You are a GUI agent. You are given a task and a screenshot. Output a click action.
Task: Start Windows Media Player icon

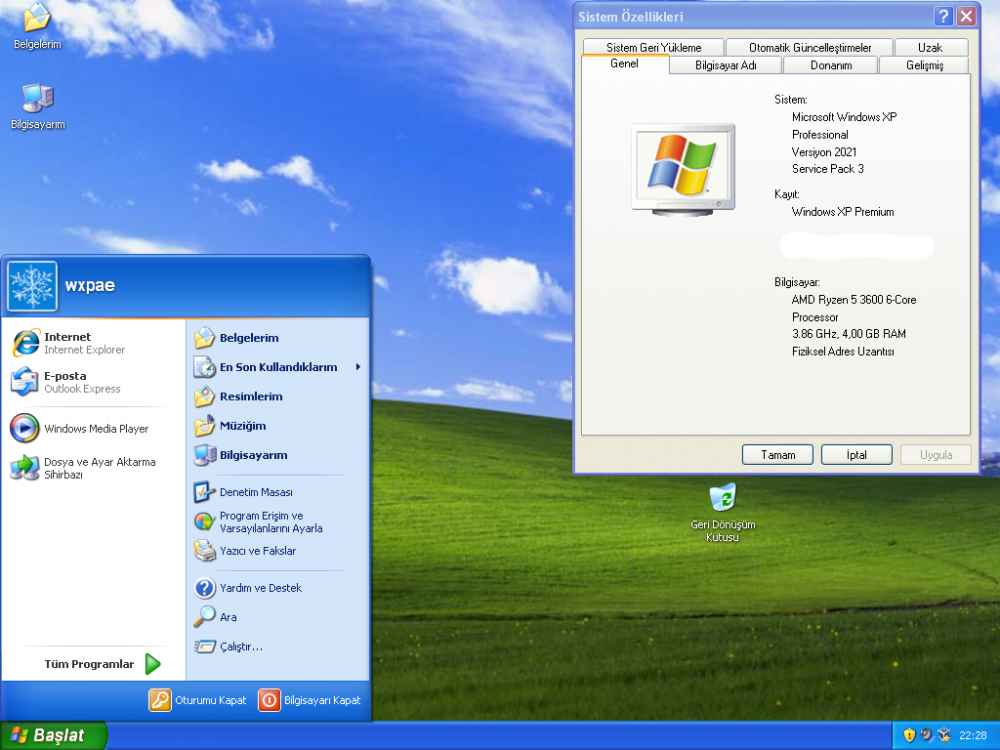25,429
